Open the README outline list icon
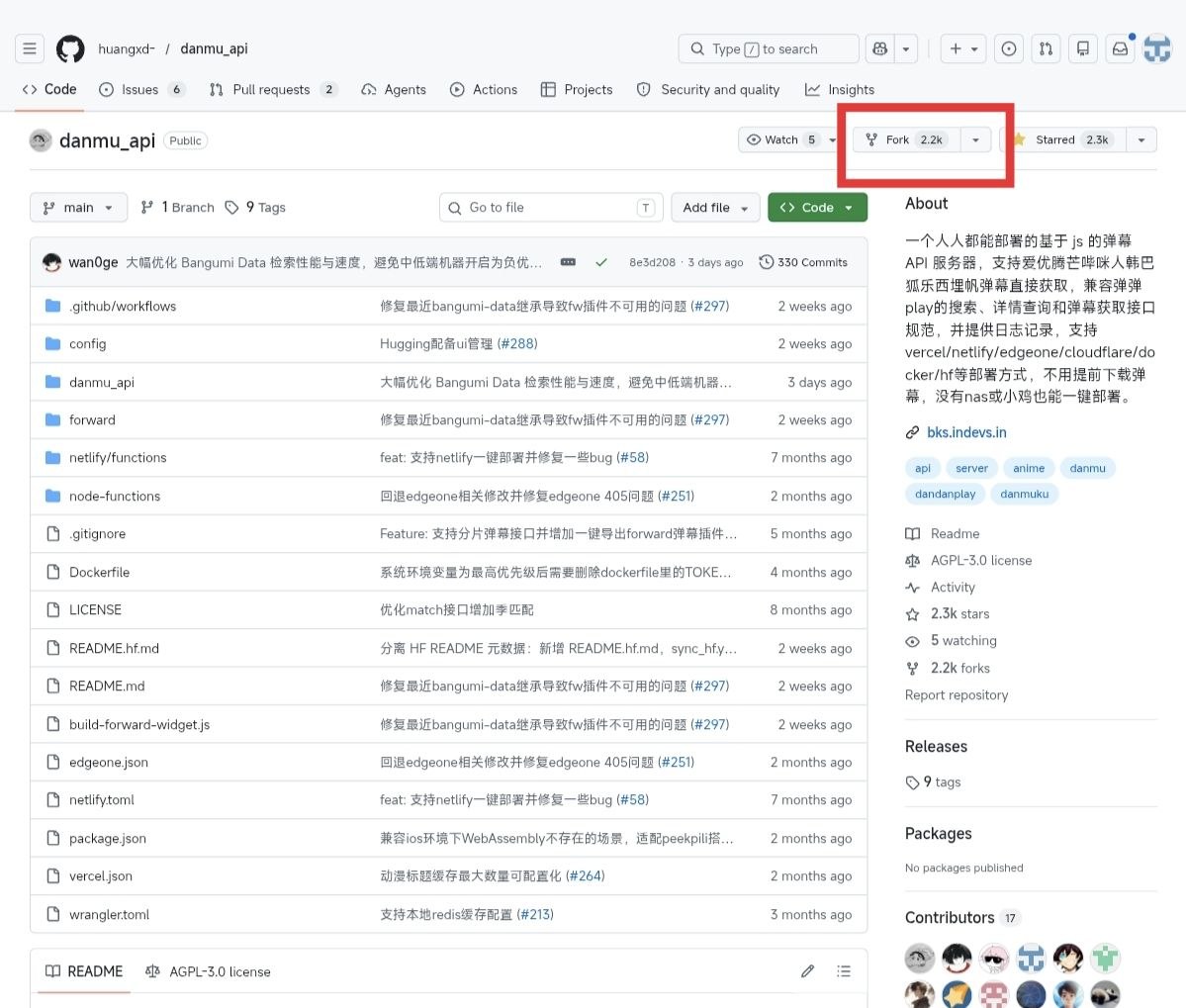Image resolution: width=1186 pixels, height=1008 pixels. [844, 971]
